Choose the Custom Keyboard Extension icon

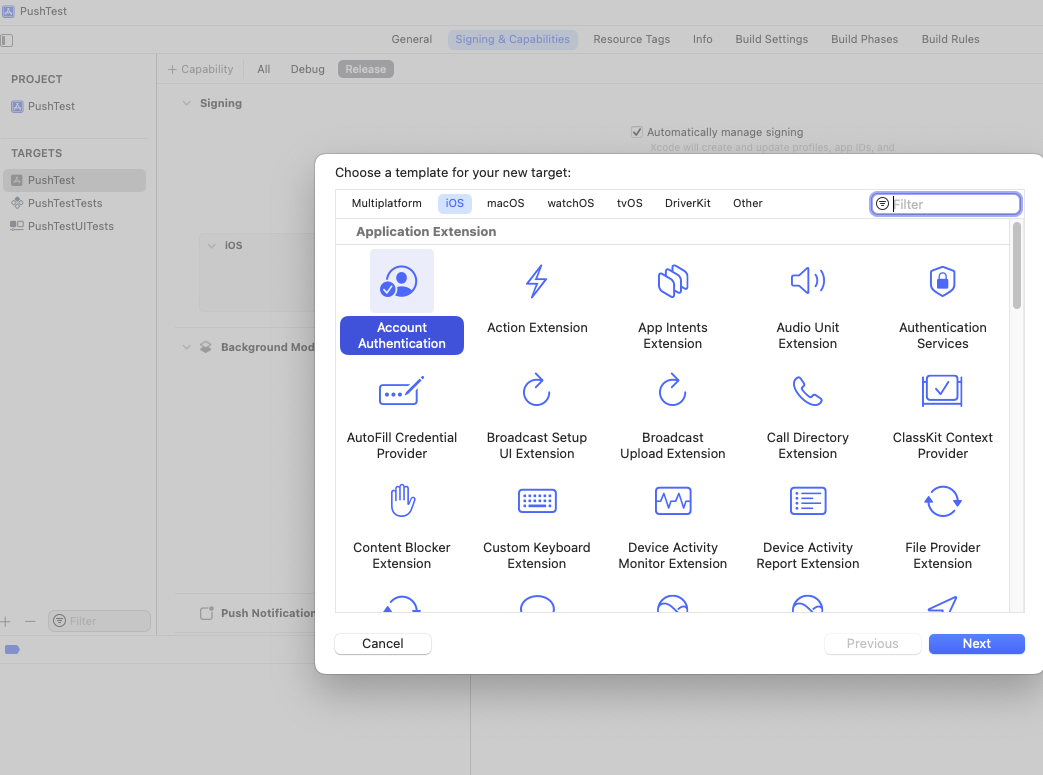537,501
